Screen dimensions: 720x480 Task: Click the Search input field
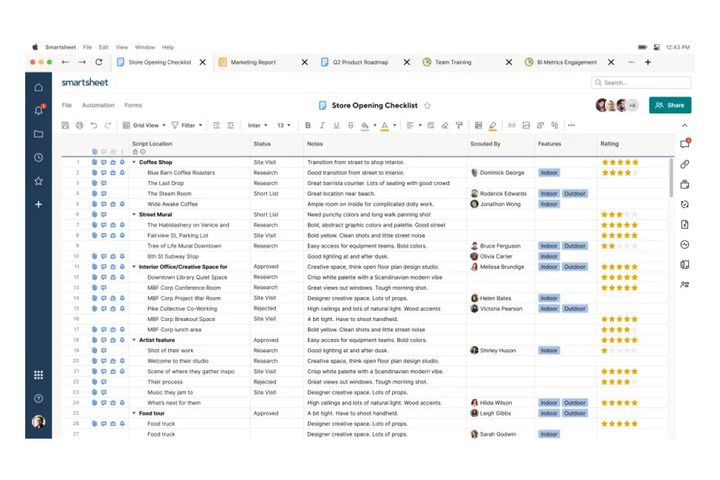[x=641, y=83]
